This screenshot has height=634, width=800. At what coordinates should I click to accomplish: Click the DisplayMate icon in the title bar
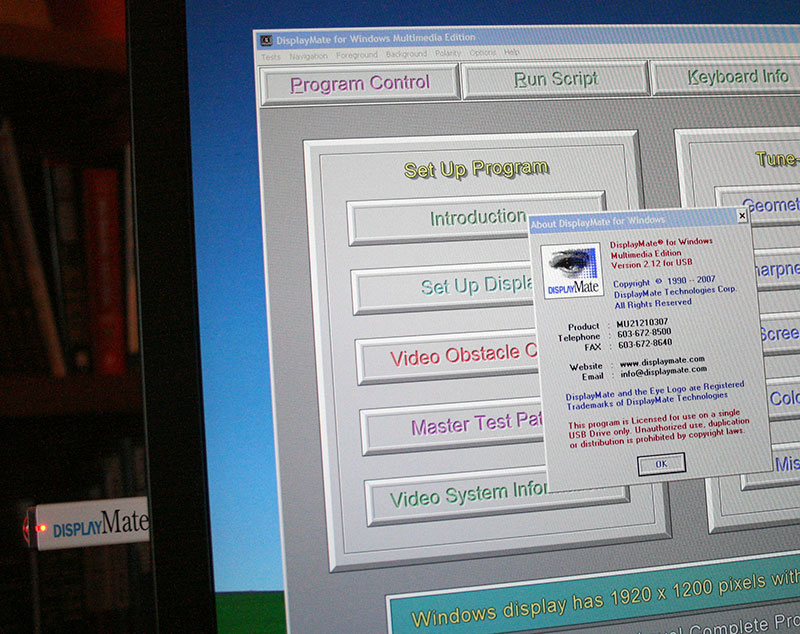point(266,40)
